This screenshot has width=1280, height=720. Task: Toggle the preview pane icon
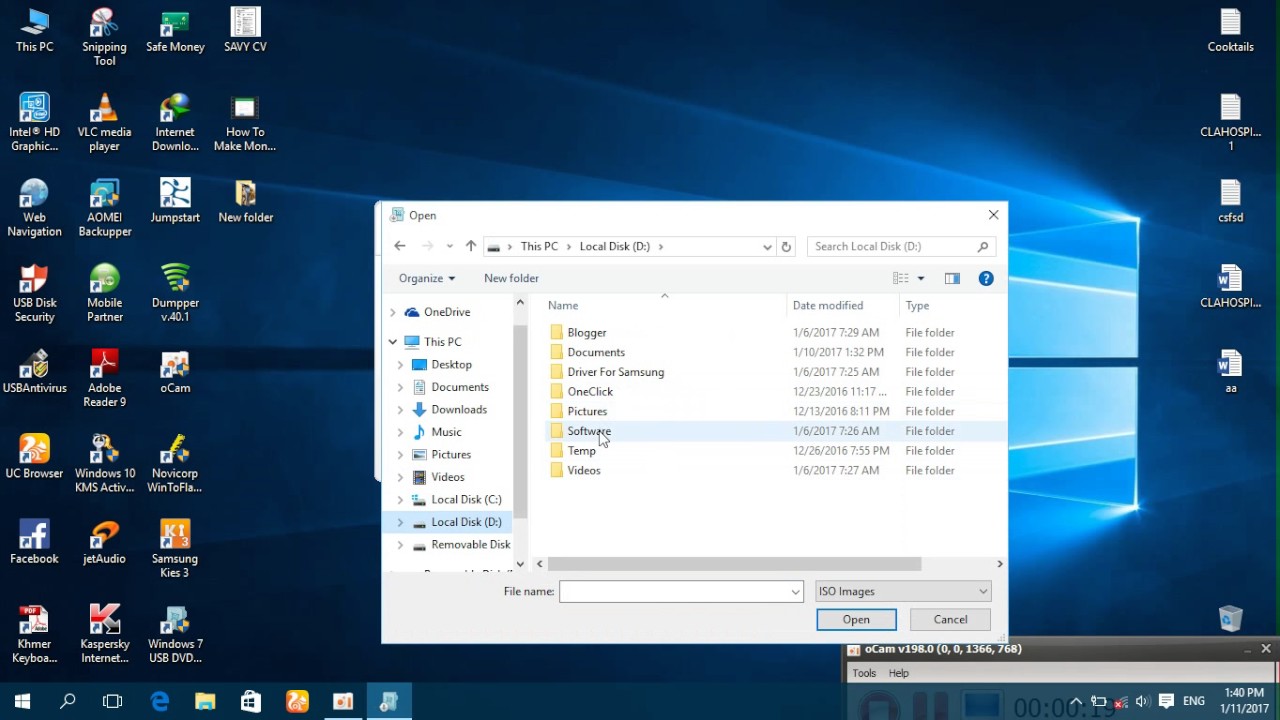[952, 278]
